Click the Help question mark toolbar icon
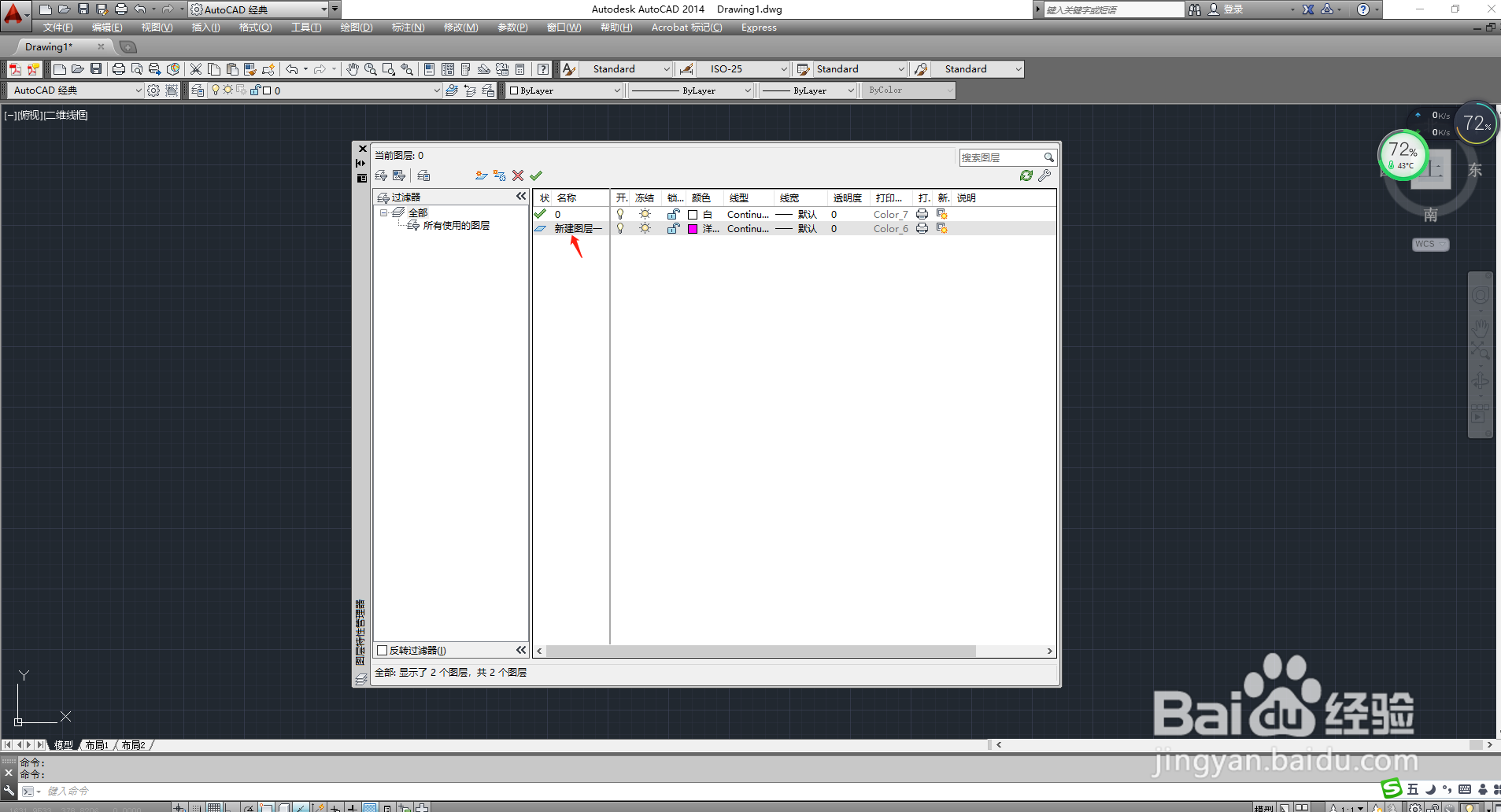 tap(543, 69)
